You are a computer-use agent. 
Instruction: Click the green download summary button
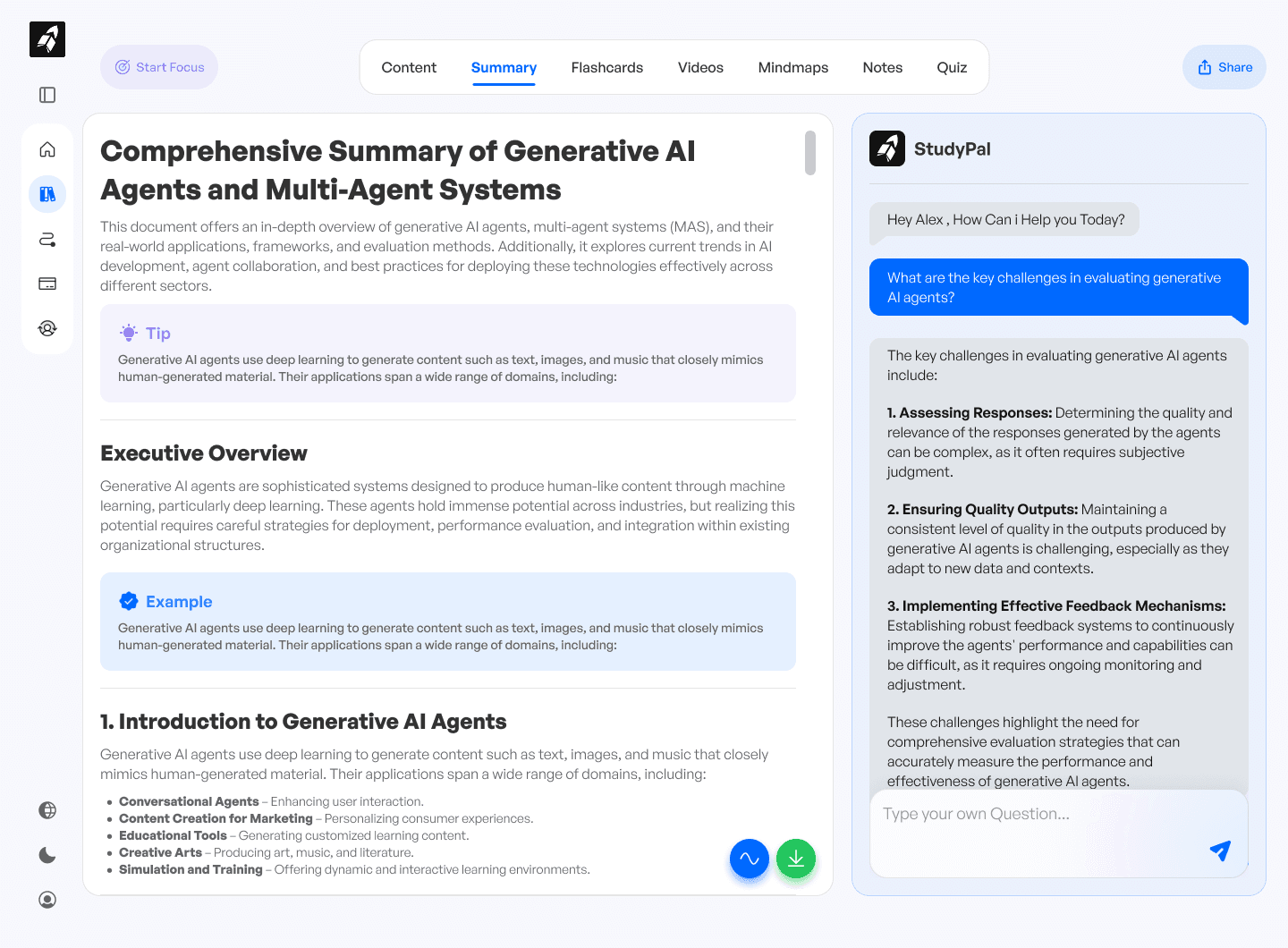click(x=795, y=858)
